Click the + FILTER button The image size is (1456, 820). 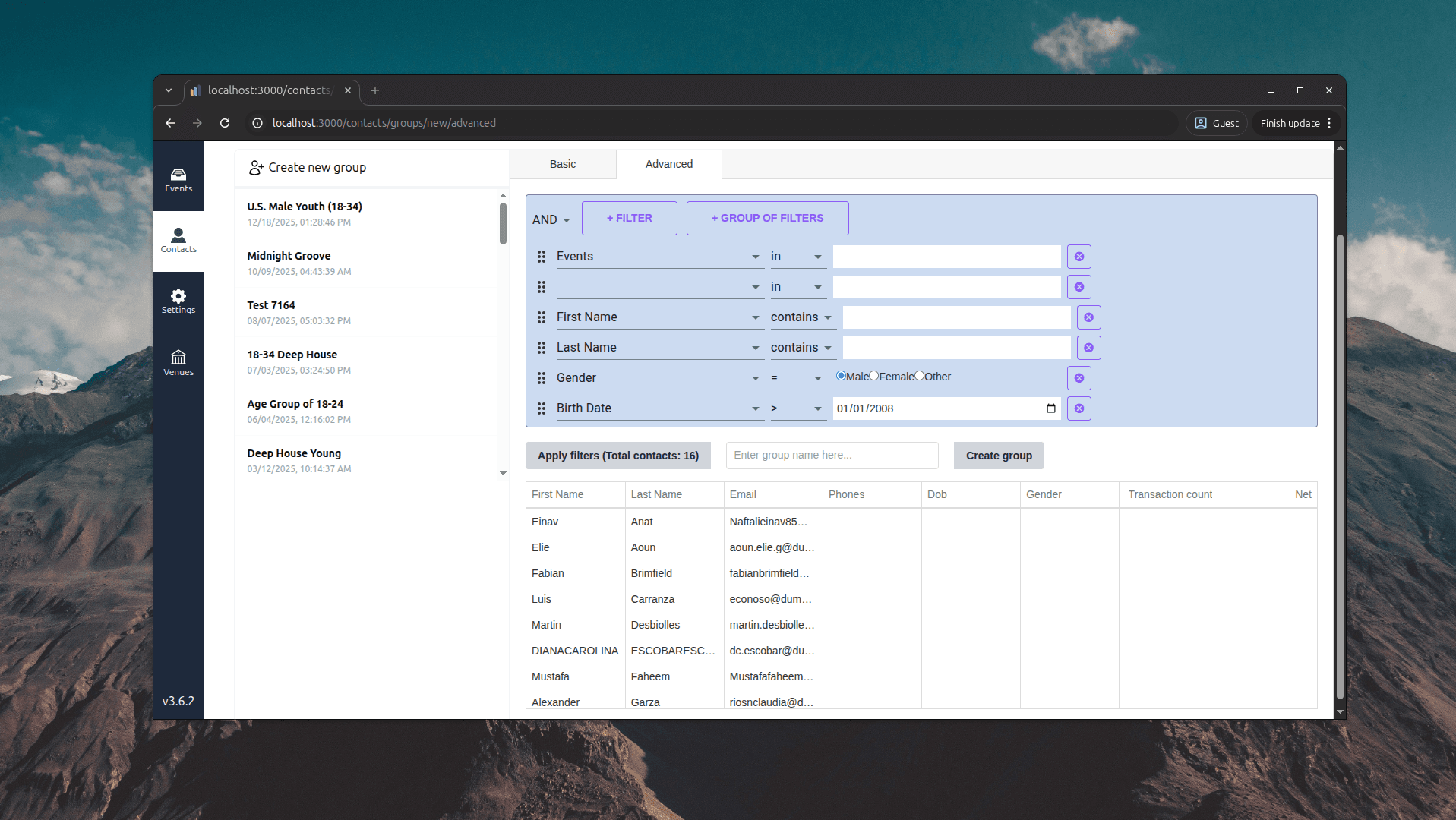point(629,218)
